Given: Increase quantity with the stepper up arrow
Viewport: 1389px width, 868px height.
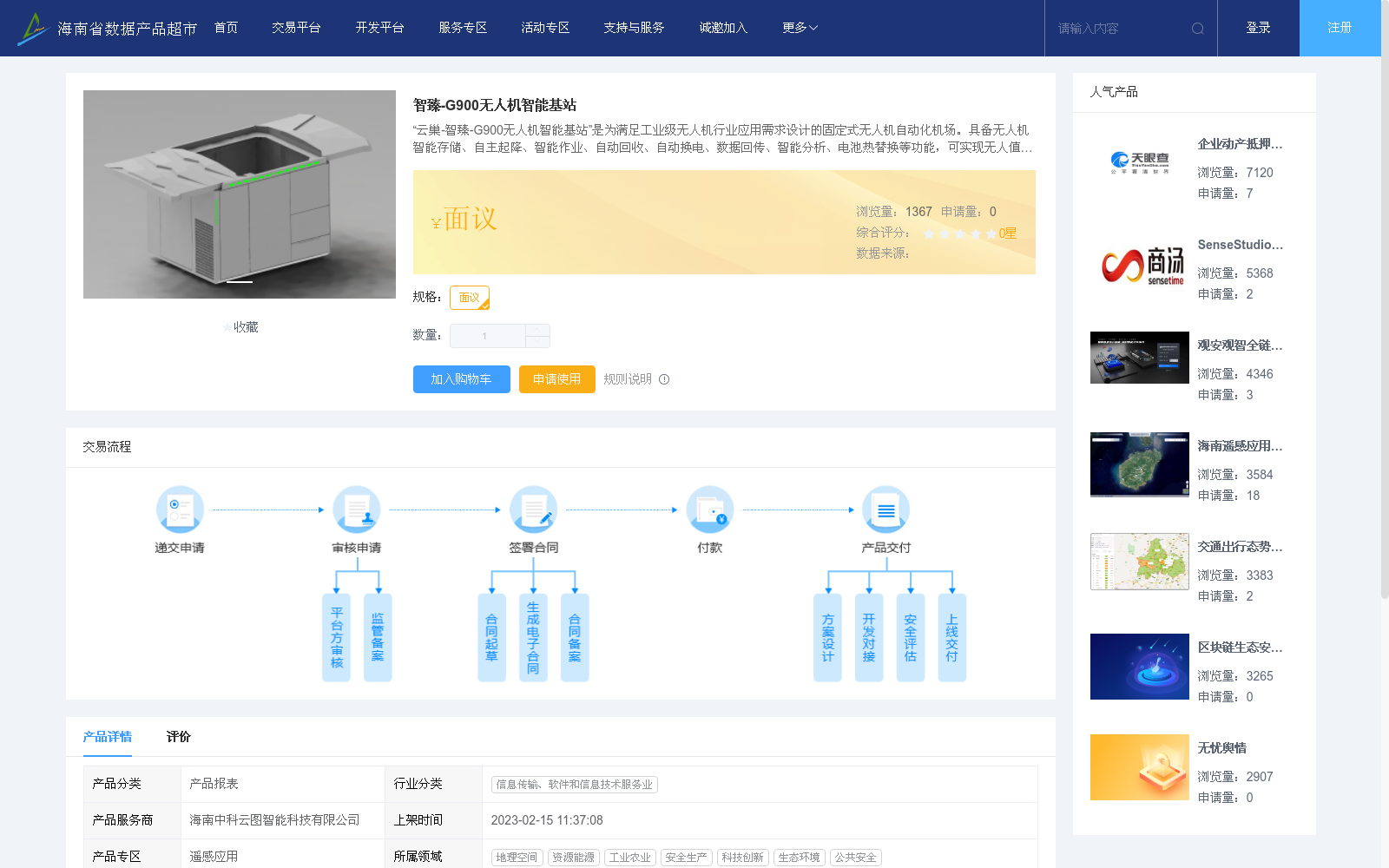Looking at the screenshot, I should (537, 331).
